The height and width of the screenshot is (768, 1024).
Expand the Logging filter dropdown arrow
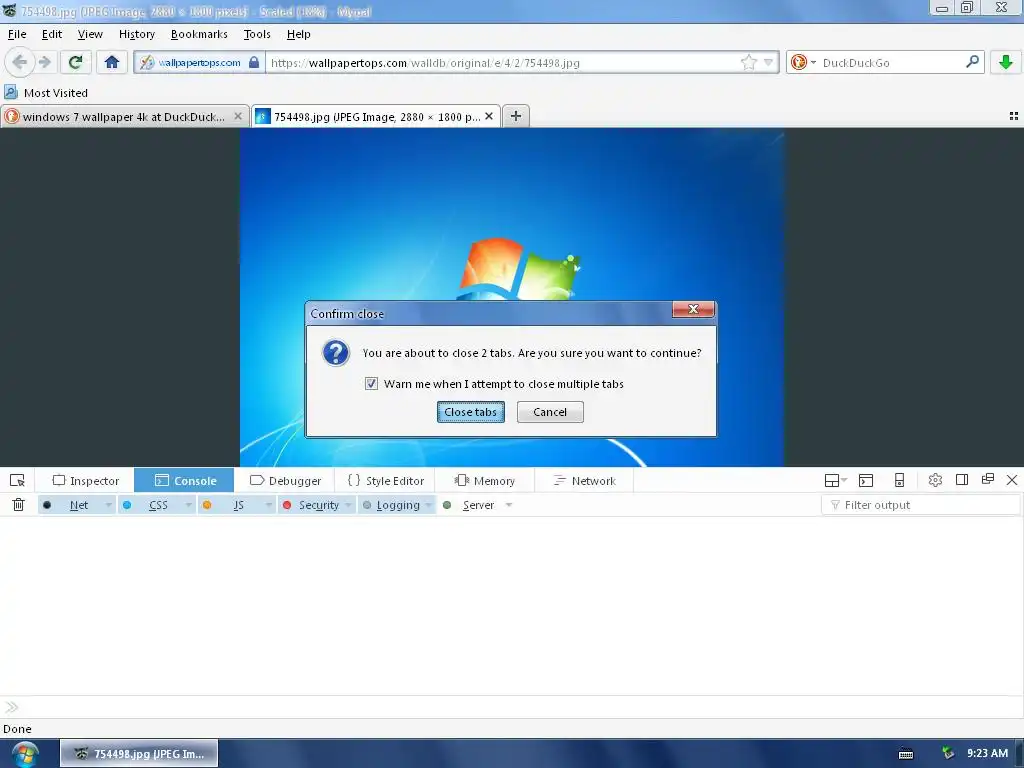point(429,505)
